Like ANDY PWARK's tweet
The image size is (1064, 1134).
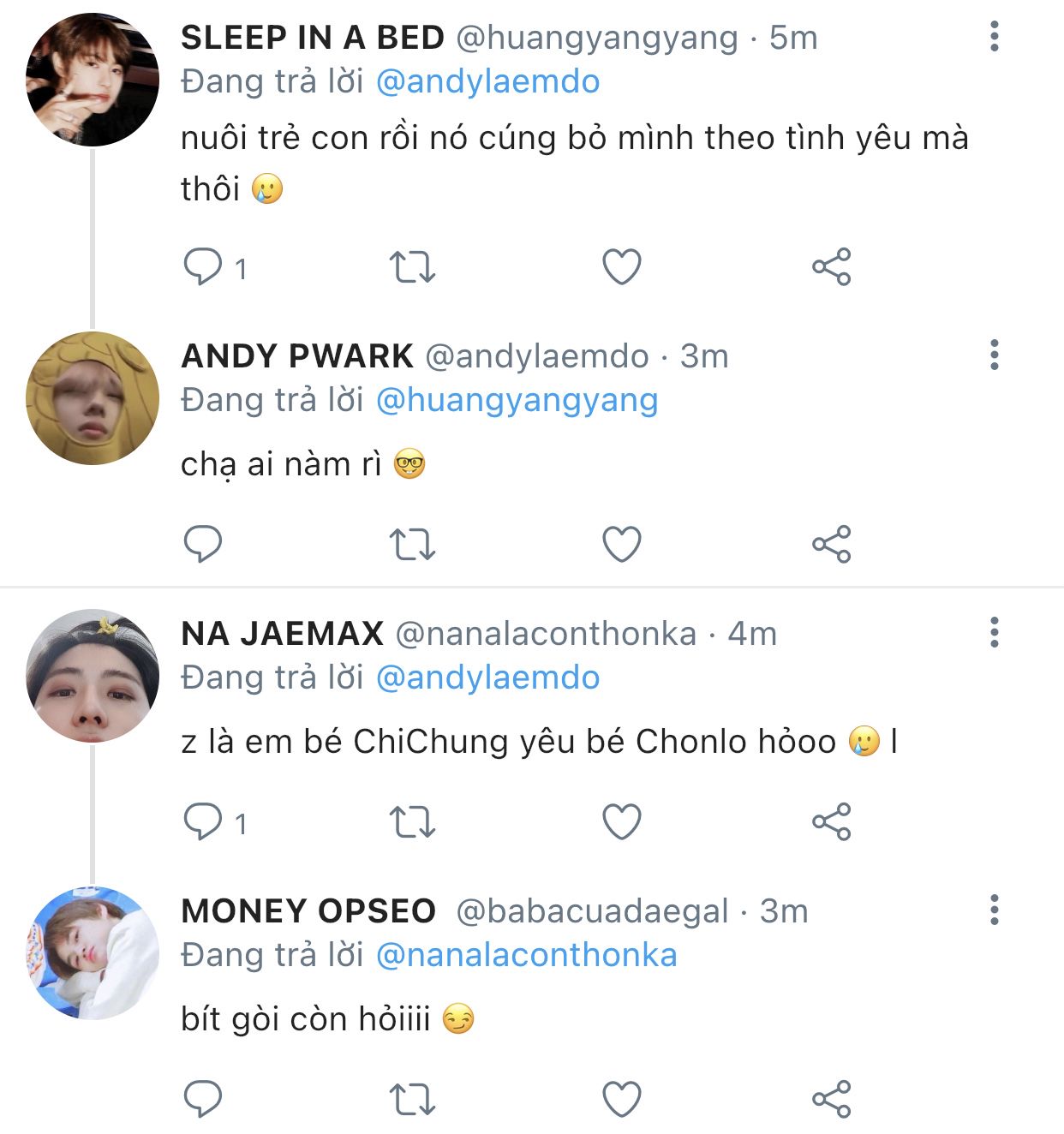[x=622, y=544]
